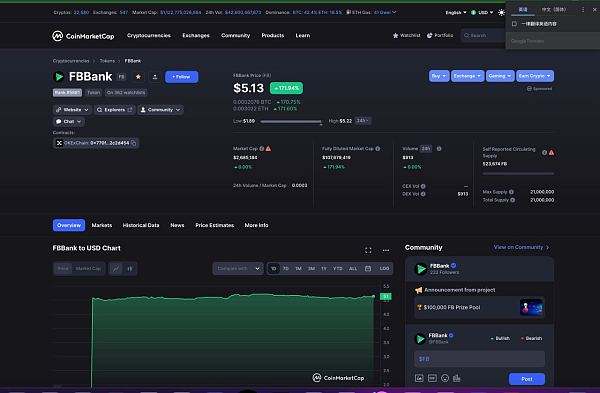
Task: Expand the chart to fullscreen
Action: pos(368,250)
